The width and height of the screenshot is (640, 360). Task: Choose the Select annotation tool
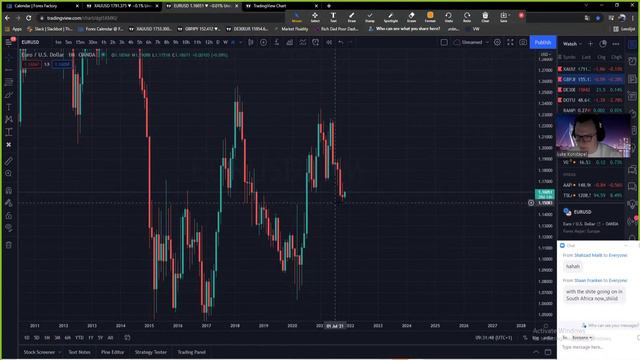(315, 17)
